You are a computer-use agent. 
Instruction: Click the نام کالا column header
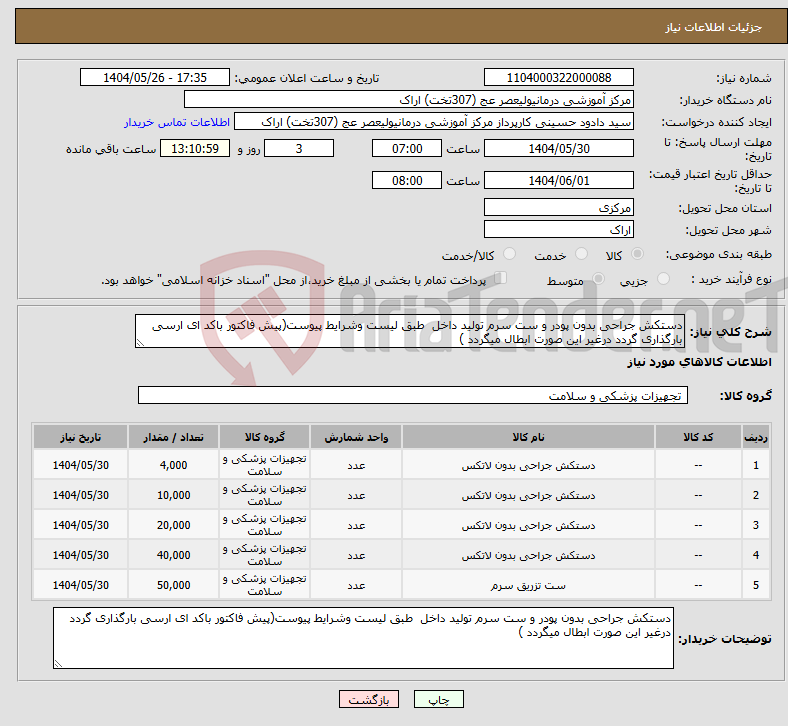[x=528, y=437]
